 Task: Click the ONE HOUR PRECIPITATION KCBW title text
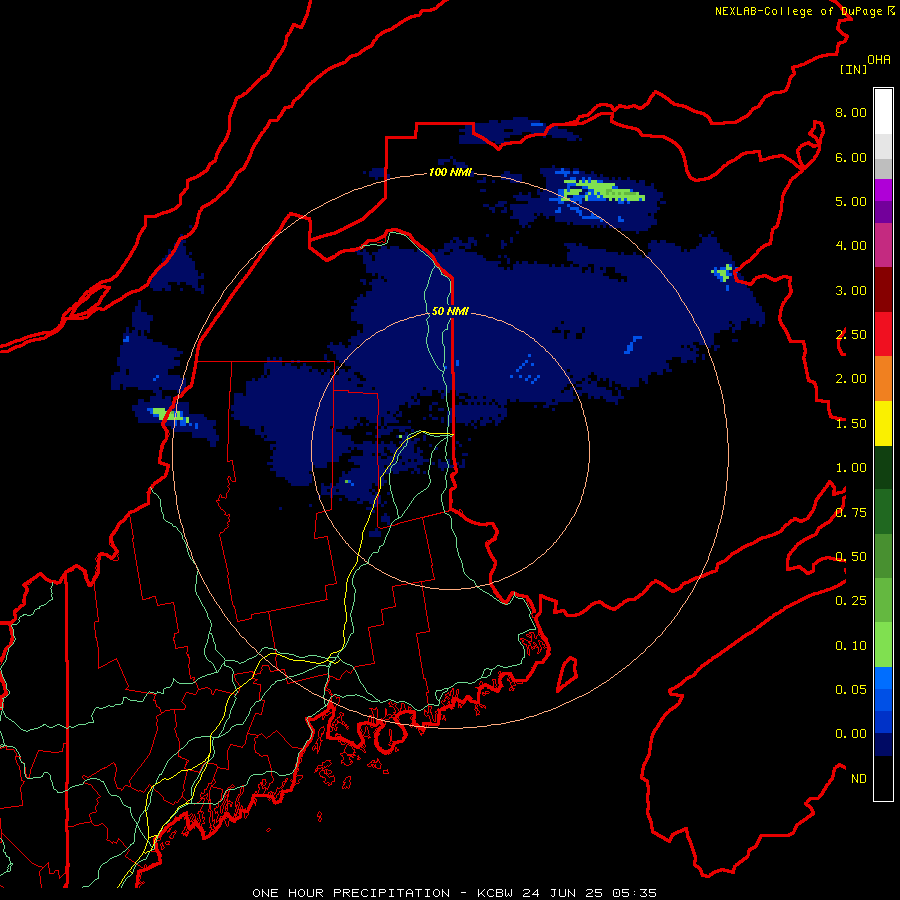[x=454, y=893]
